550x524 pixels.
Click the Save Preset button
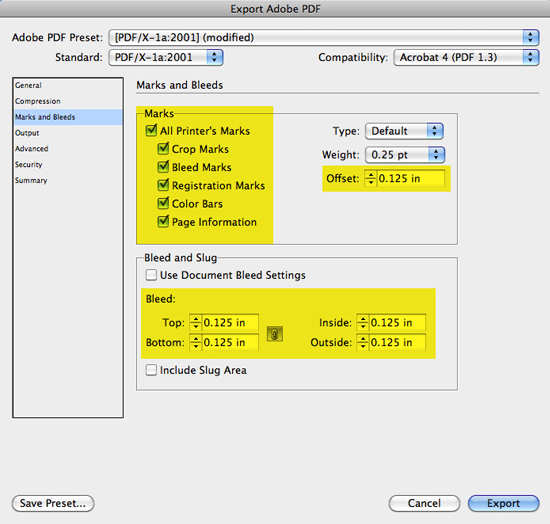point(53,503)
